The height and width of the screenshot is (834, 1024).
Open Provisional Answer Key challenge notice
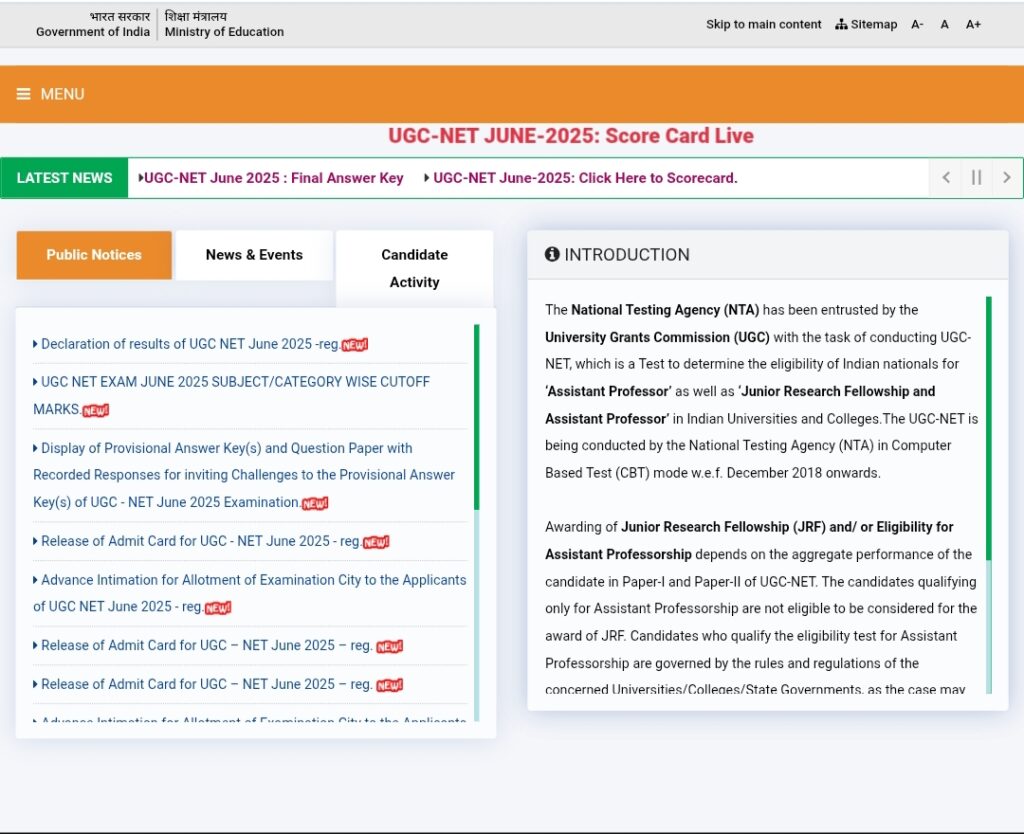pos(244,475)
